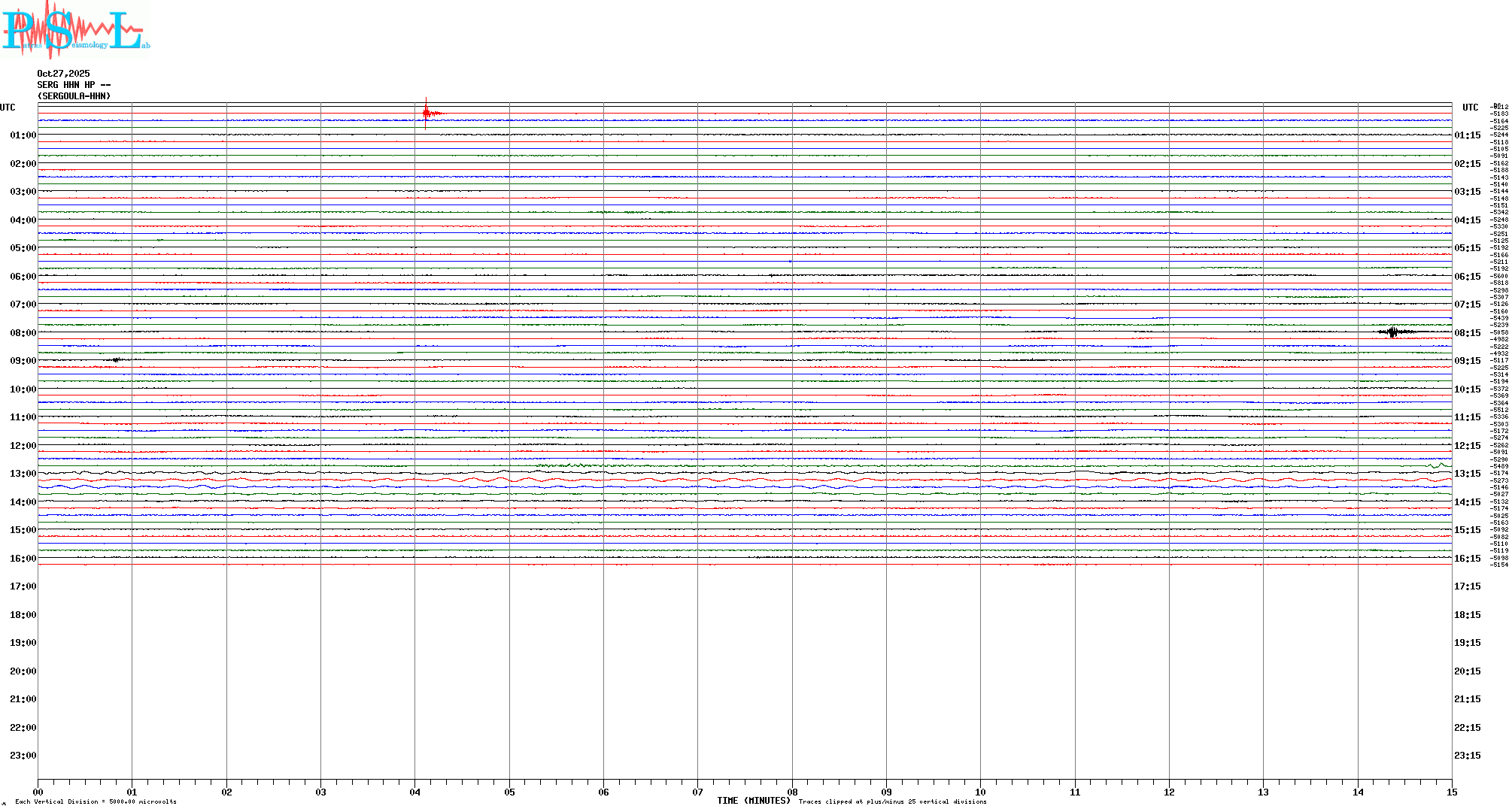This screenshot has width=1512, height=812.
Task: Click the black seismic event on 08:00 trace
Action: (1393, 332)
